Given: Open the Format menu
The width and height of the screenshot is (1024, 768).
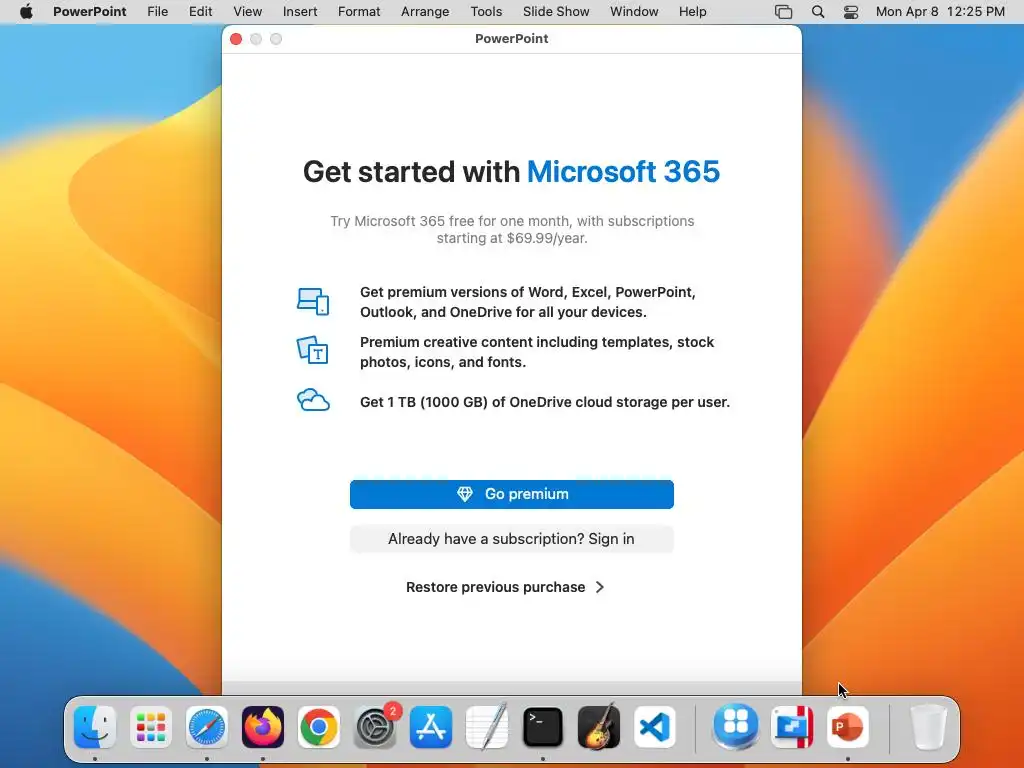Looking at the screenshot, I should (x=359, y=12).
